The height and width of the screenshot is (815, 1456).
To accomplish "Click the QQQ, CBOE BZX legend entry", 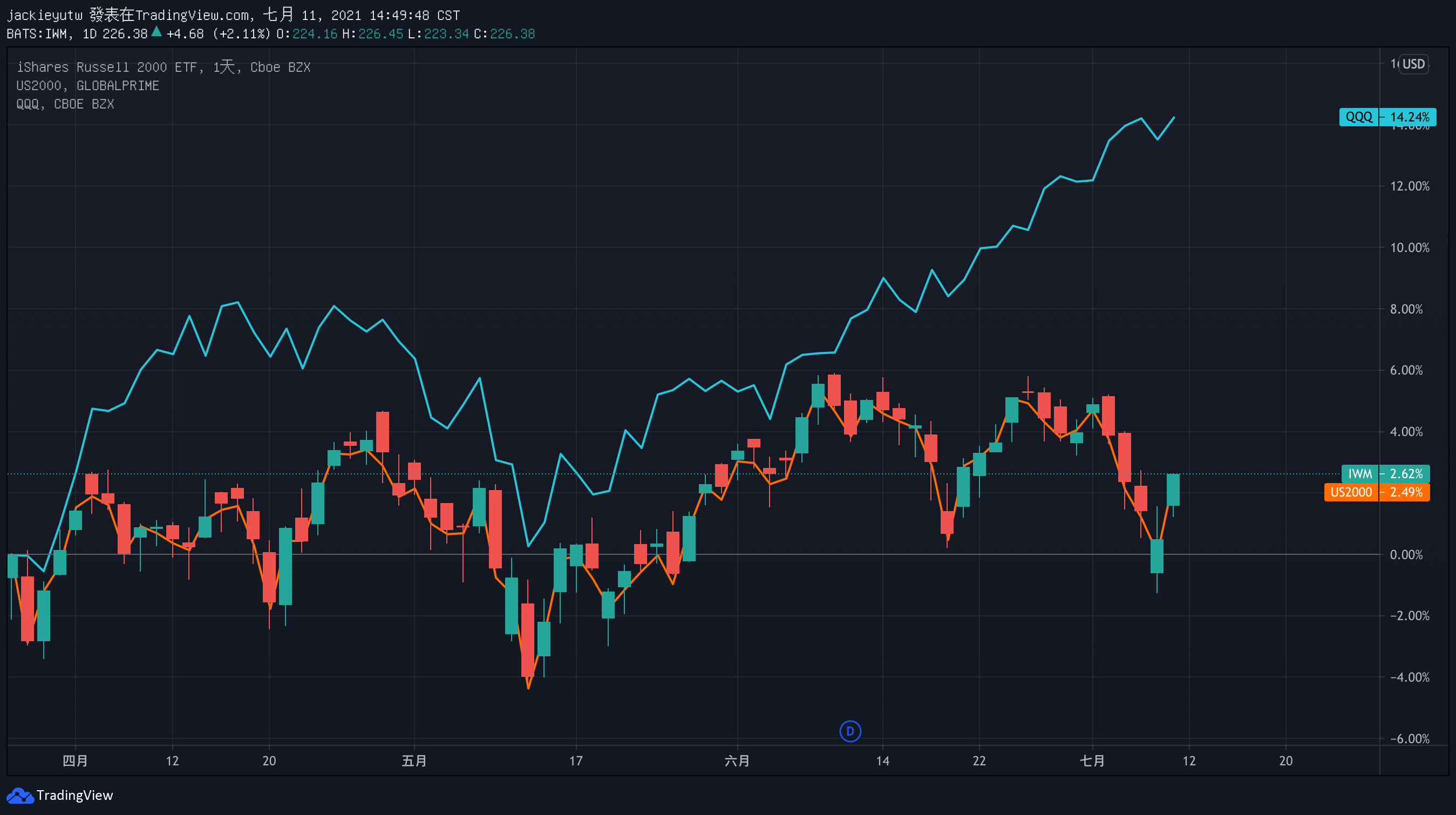I will [65, 104].
